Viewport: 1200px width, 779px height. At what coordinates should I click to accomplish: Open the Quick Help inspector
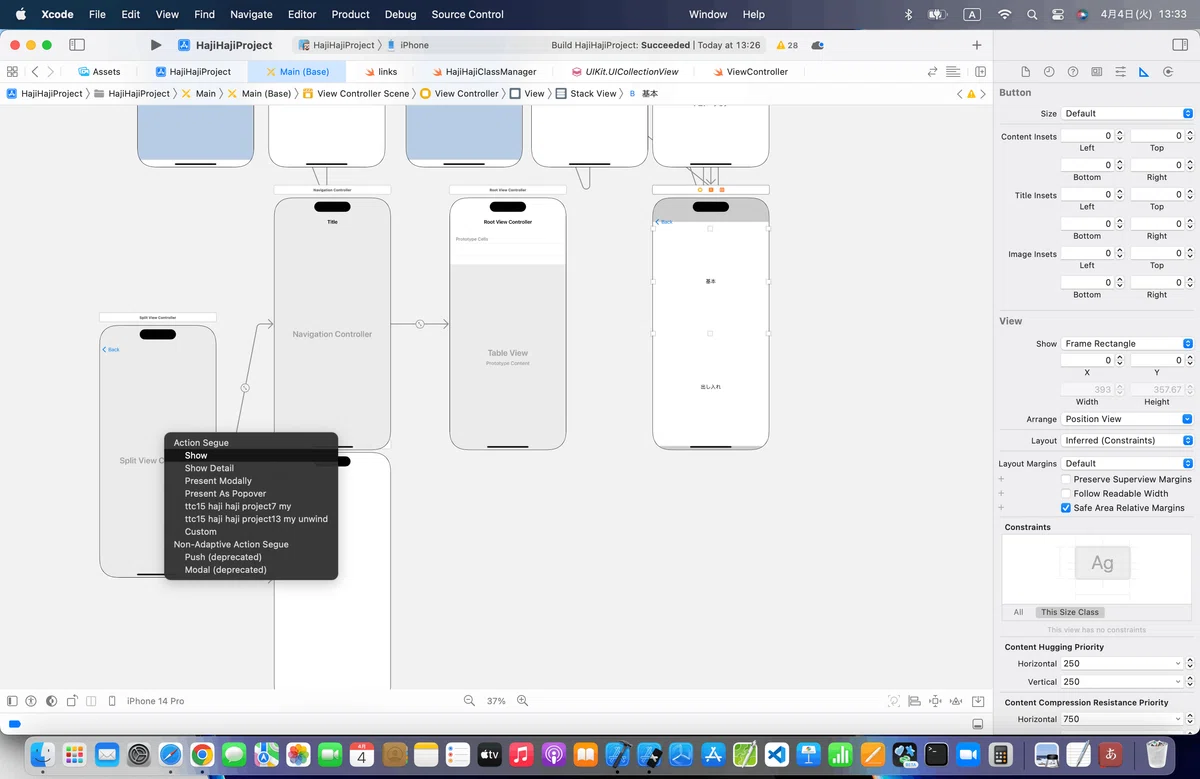coord(1073,72)
